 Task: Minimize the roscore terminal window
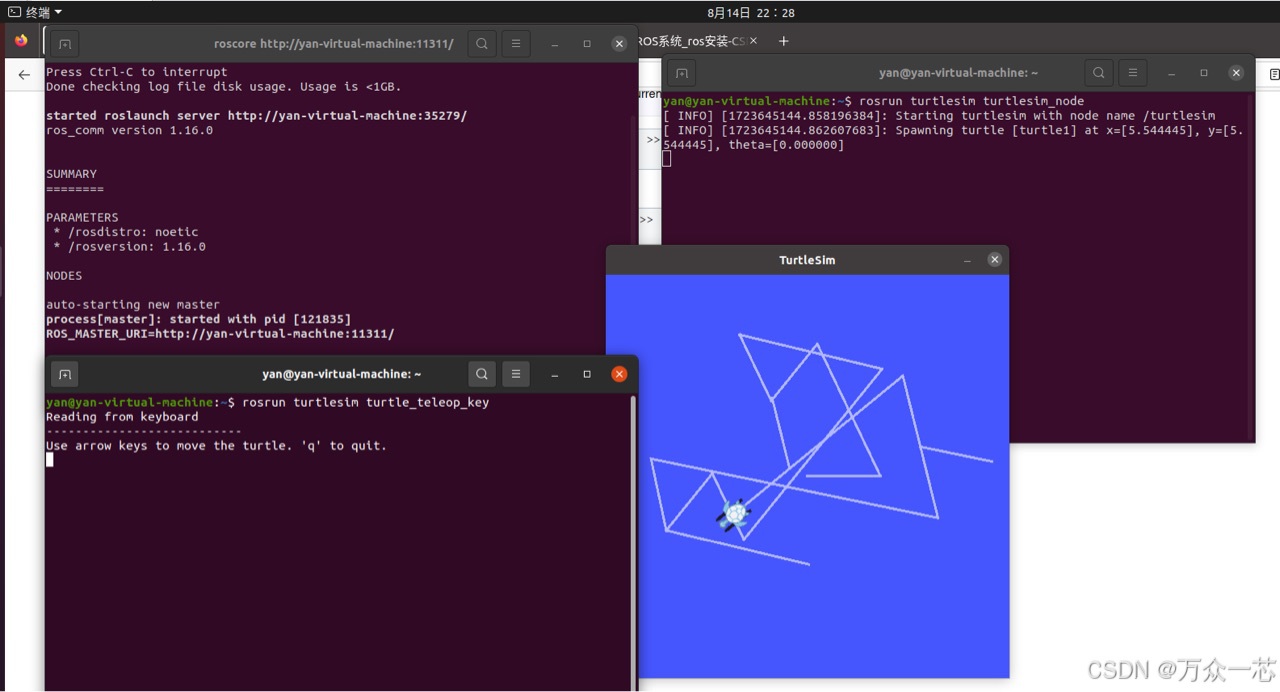pyautogui.click(x=555, y=44)
